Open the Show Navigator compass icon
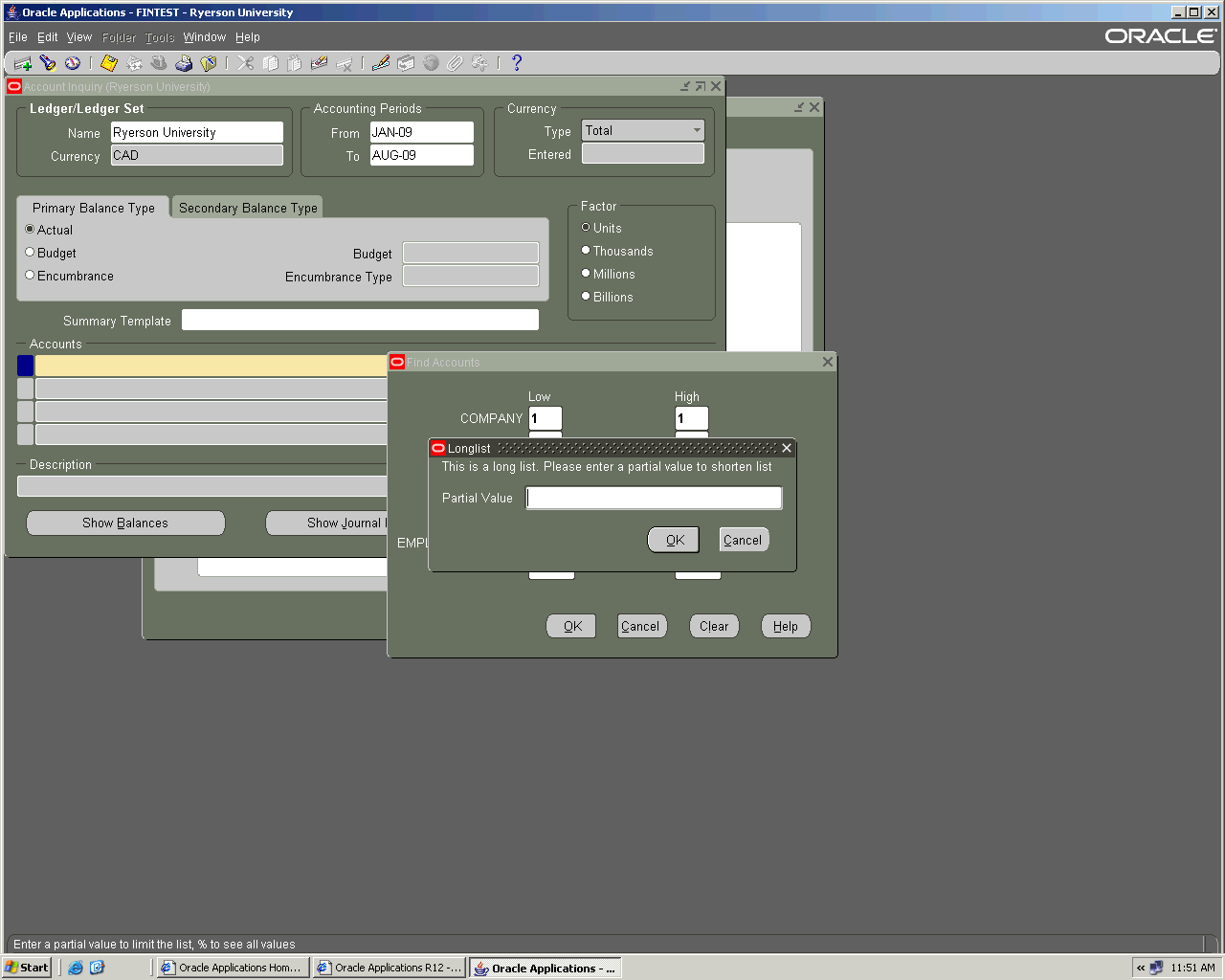The width and height of the screenshot is (1225, 980). coord(73,63)
